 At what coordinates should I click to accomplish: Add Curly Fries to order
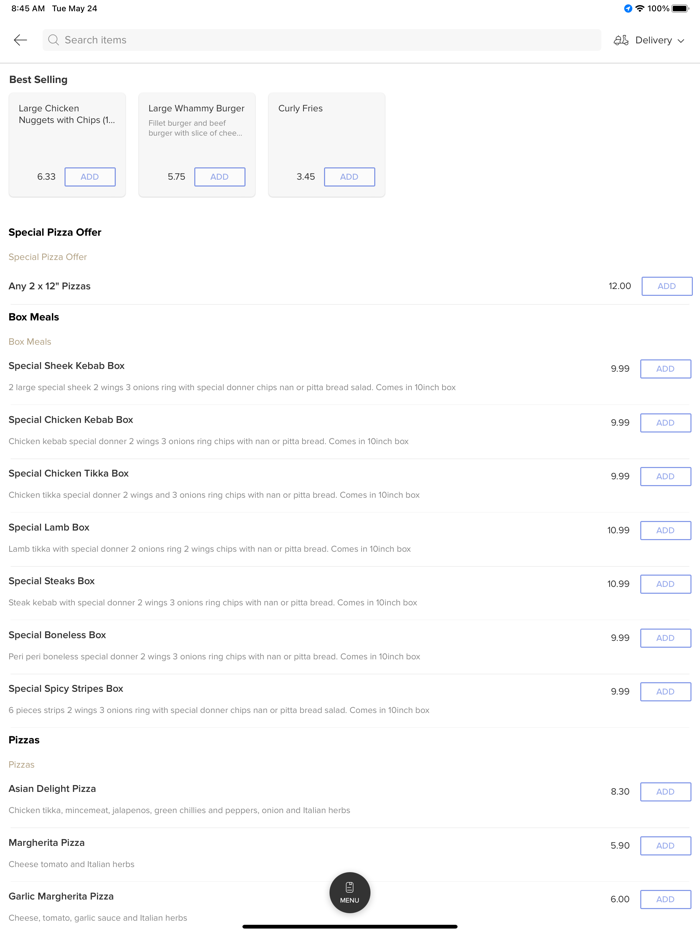(349, 177)
